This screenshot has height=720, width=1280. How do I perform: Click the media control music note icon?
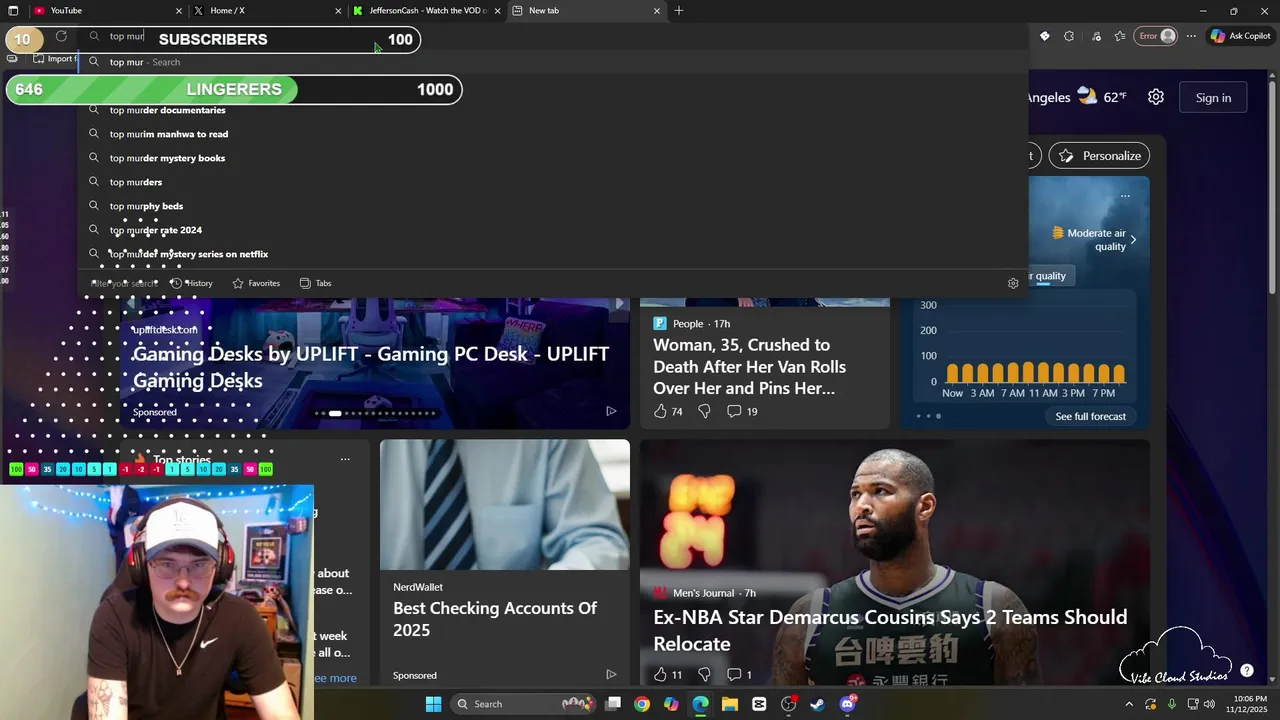click(x=1097, y=36)
